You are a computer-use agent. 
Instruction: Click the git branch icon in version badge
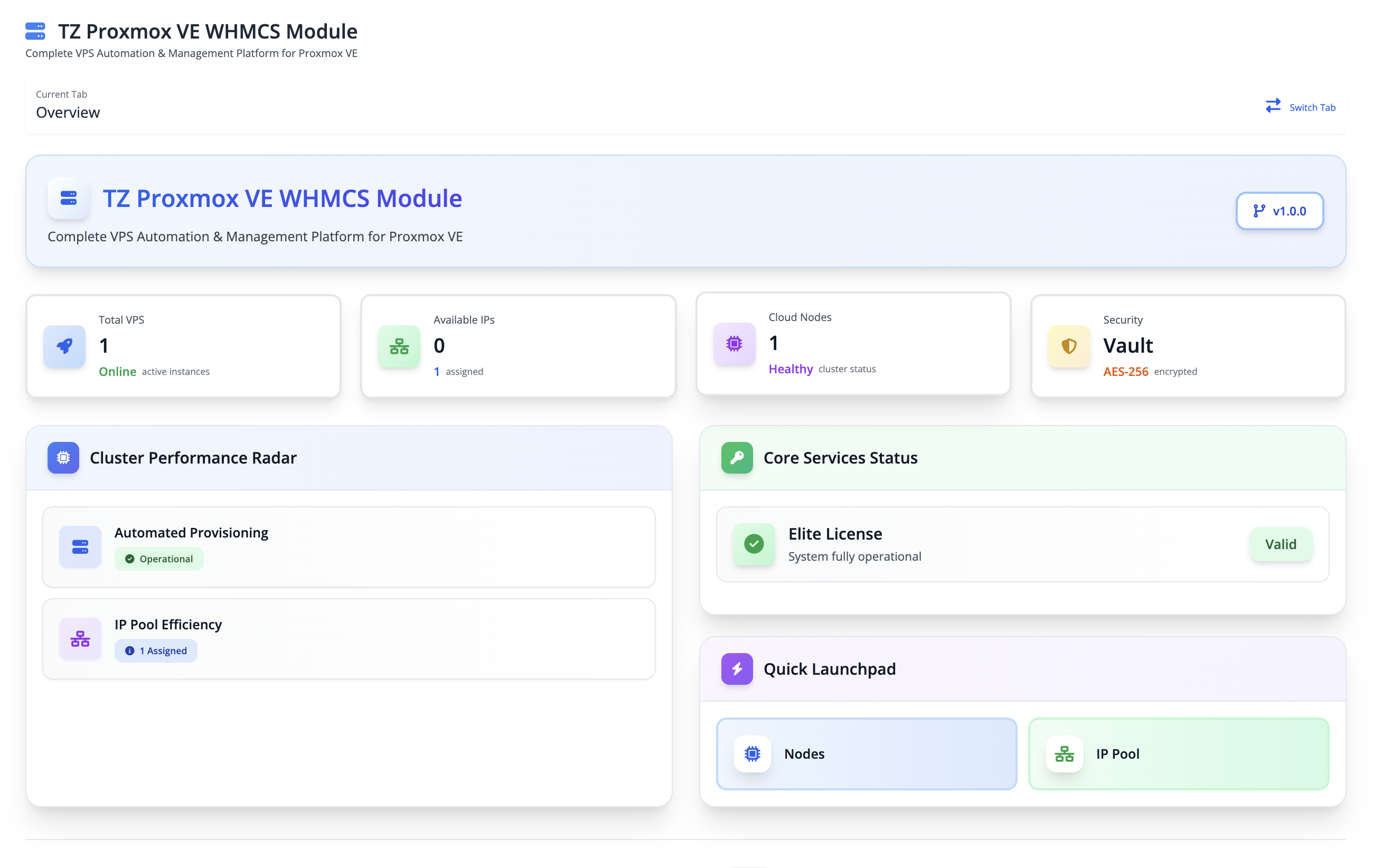[1259, 210]
